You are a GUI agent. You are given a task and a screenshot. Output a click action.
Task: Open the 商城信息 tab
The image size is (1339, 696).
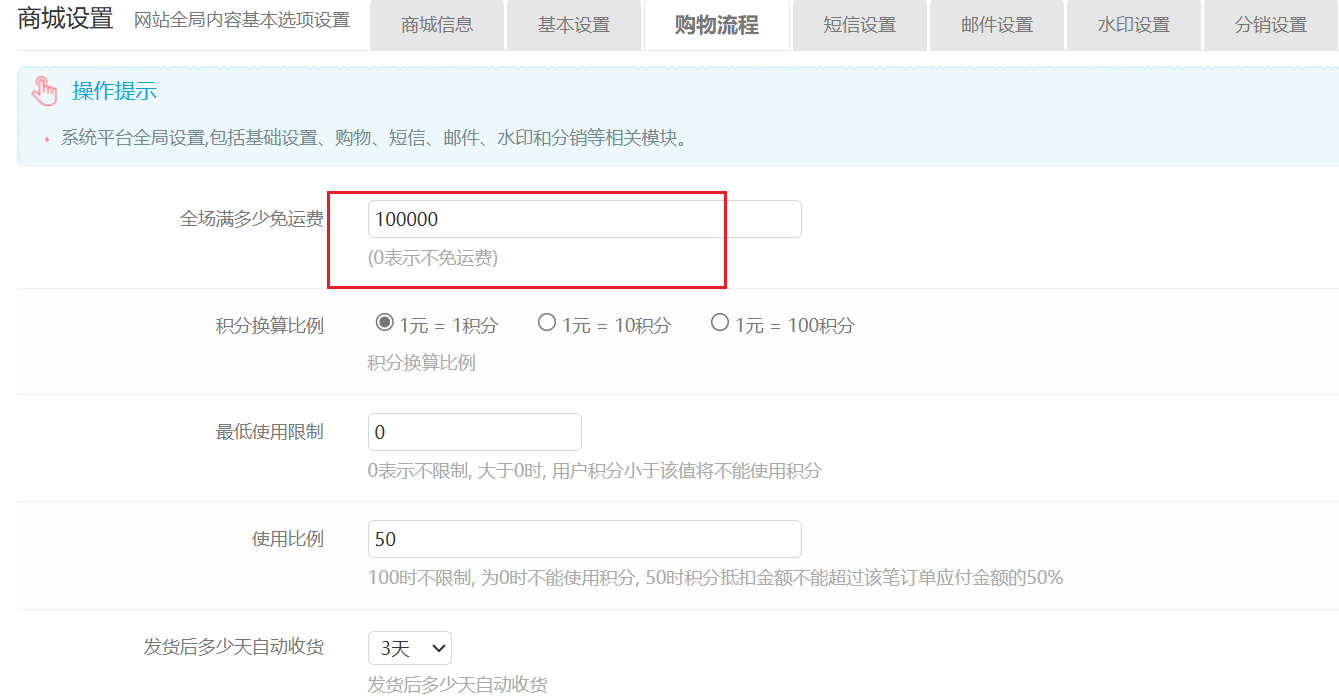(x=437, y=25)
